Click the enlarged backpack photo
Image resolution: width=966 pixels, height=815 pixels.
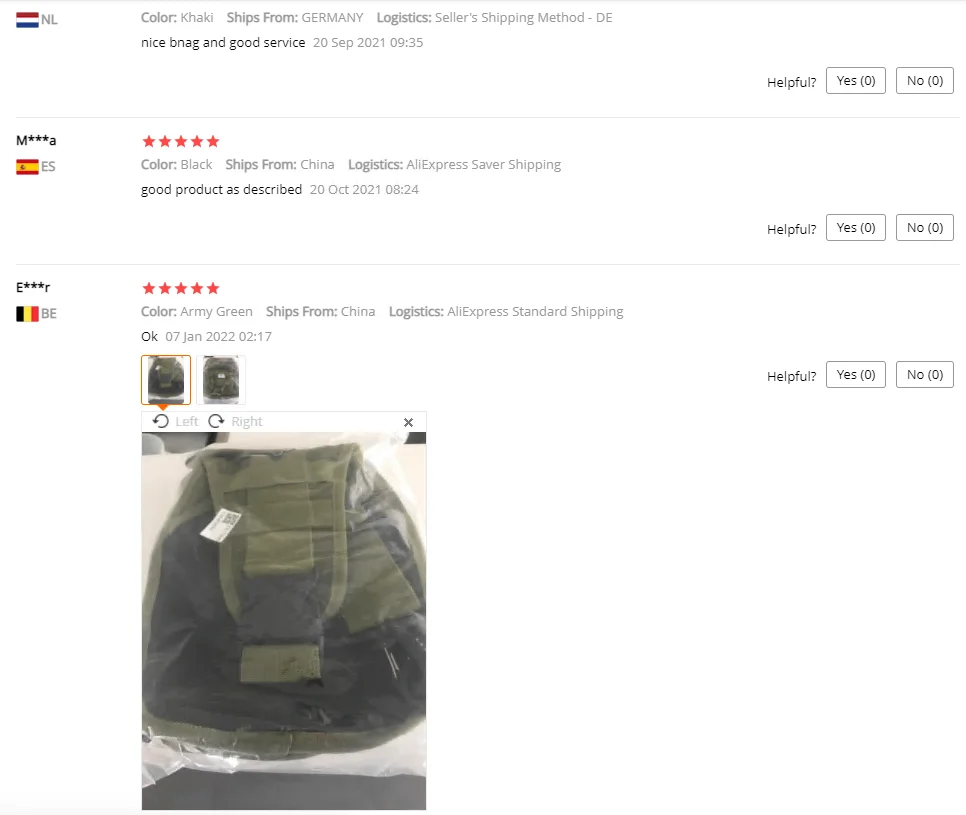pos(284,621)
